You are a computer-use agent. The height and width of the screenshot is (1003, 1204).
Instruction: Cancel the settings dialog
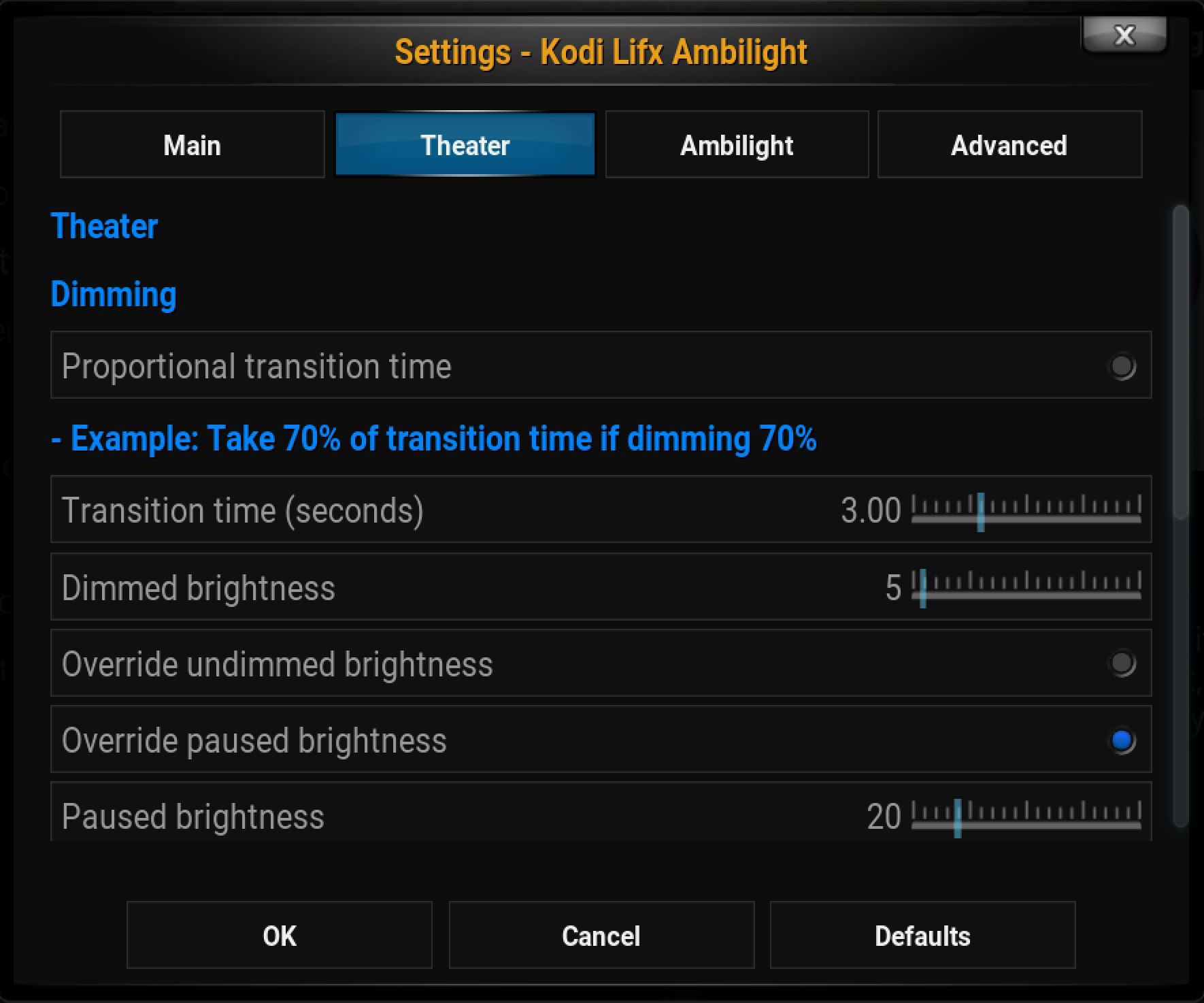pyautogui.click(x=601, y=935)
